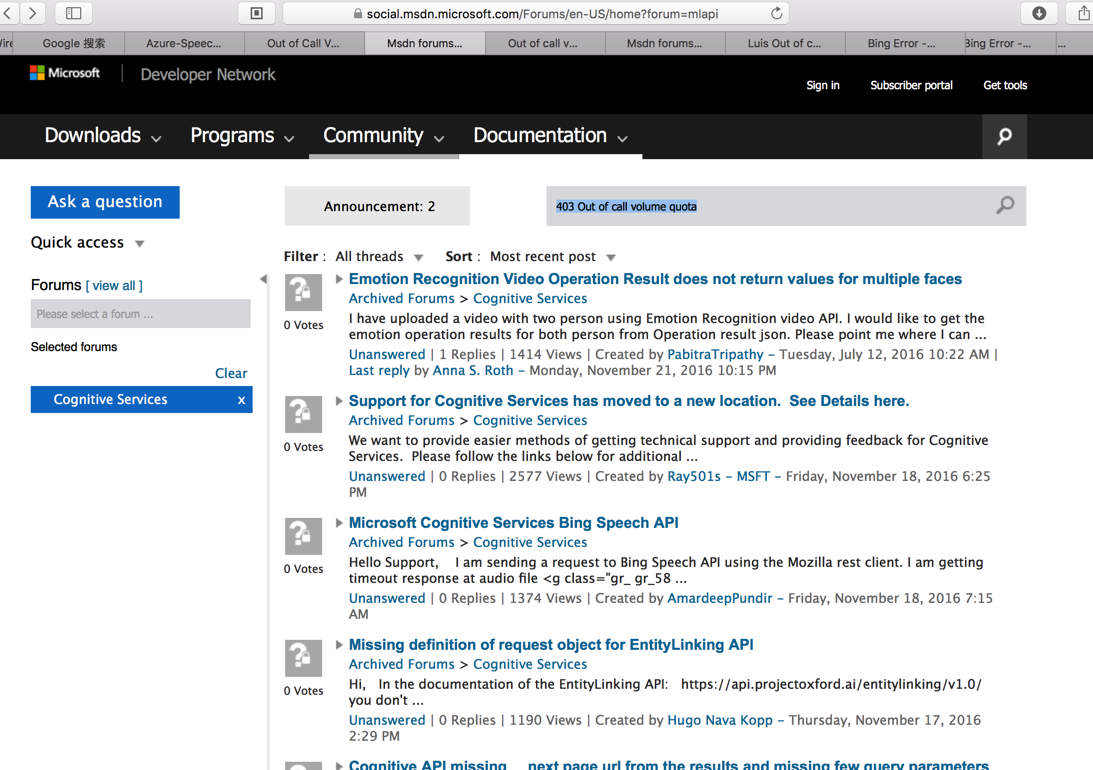
Task: Show more tabs via the tab bar ellipsis
Action: point(1061,43)
